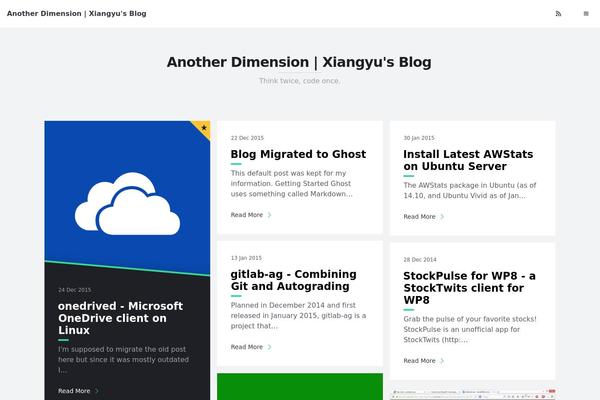
Task: Click the featured star badge on onedrived card
Action: coord(204,128)
